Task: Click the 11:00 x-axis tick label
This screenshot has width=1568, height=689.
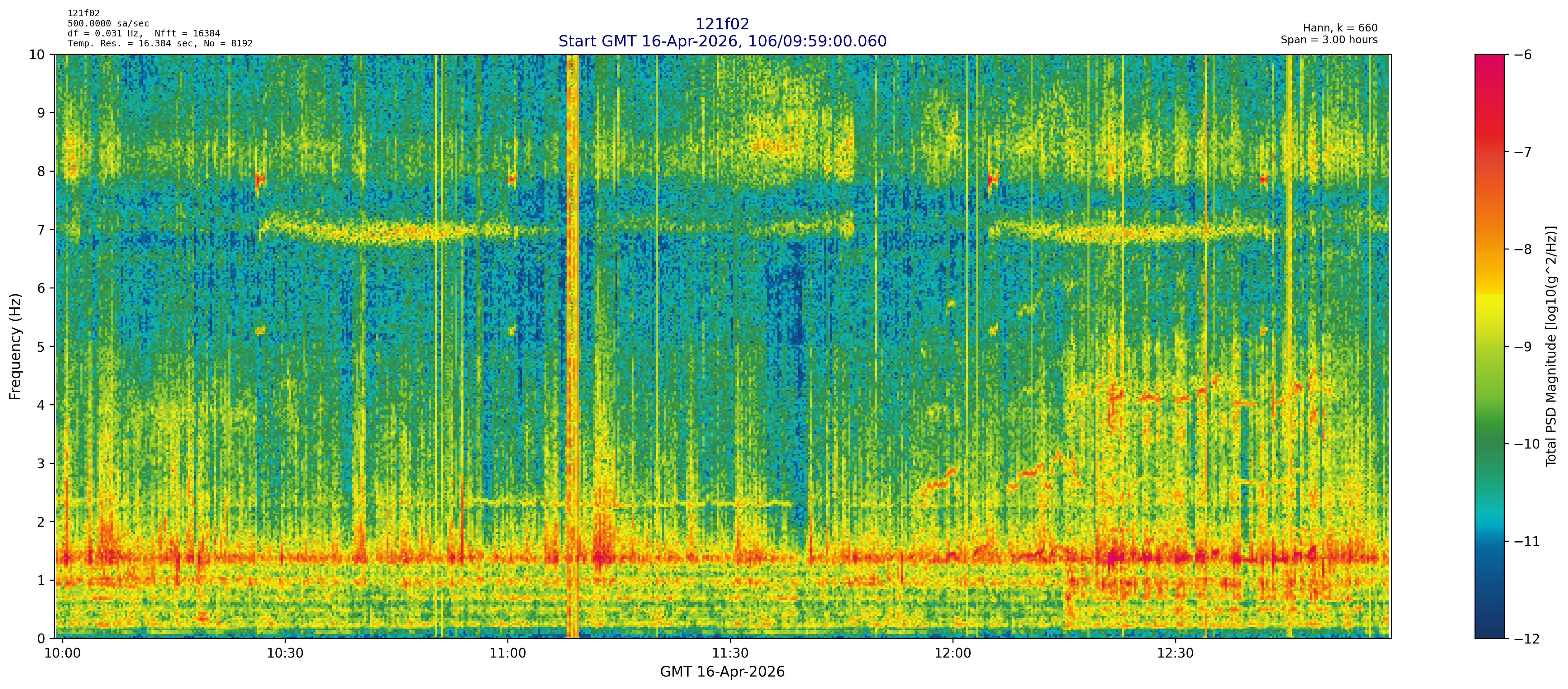Action: pyautogui.click(x=508, y=654)
